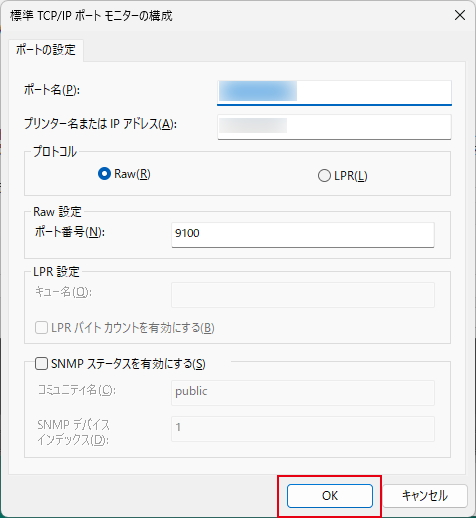Click the コミュニティ名 field showing public
The height and width of the screenshot is (518, 476).
pos(303,393)
